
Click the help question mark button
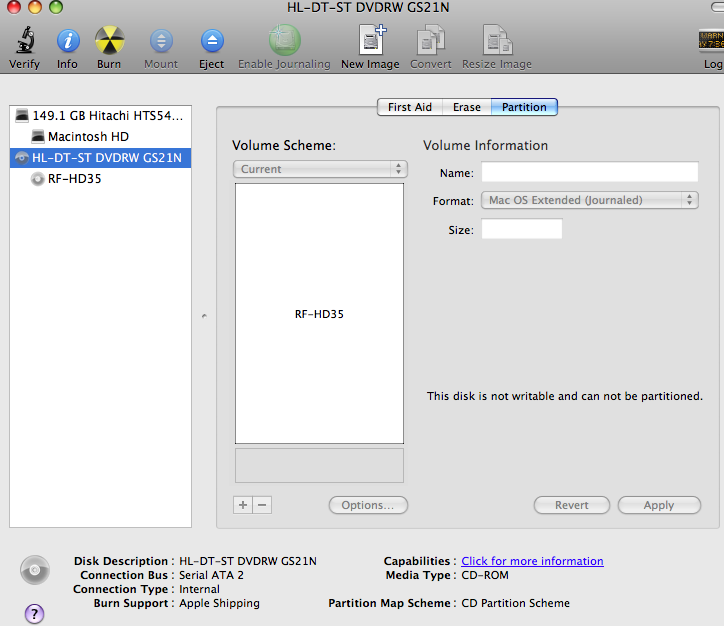click(34, 614)
